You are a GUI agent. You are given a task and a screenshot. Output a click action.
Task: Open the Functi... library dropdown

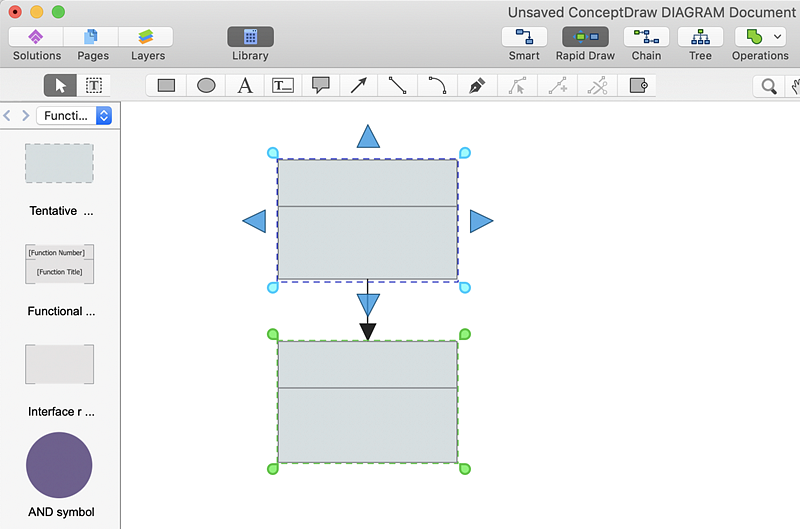[x=74, y=116]
